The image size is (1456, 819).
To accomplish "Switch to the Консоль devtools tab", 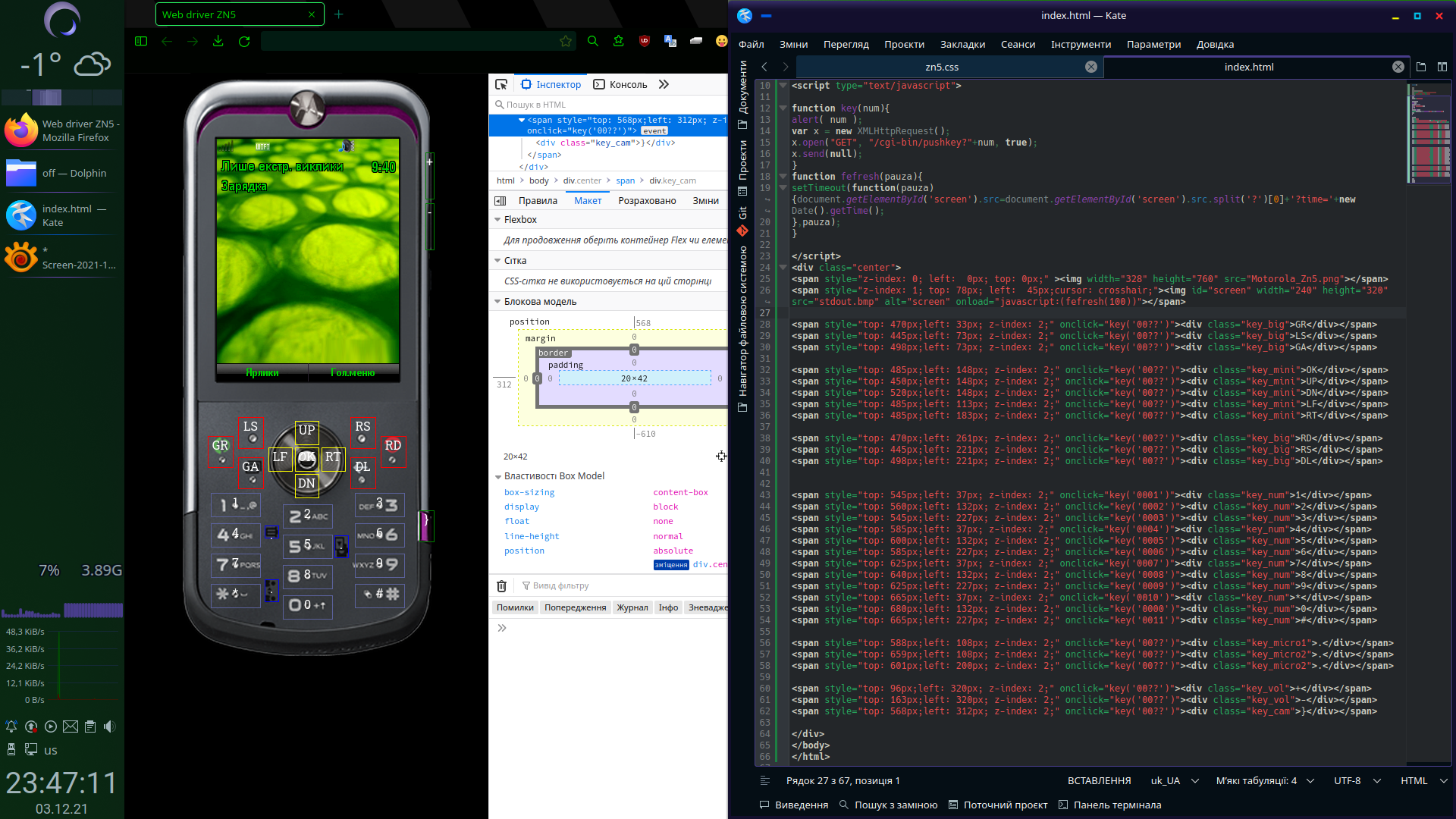I will click(620, 84).
